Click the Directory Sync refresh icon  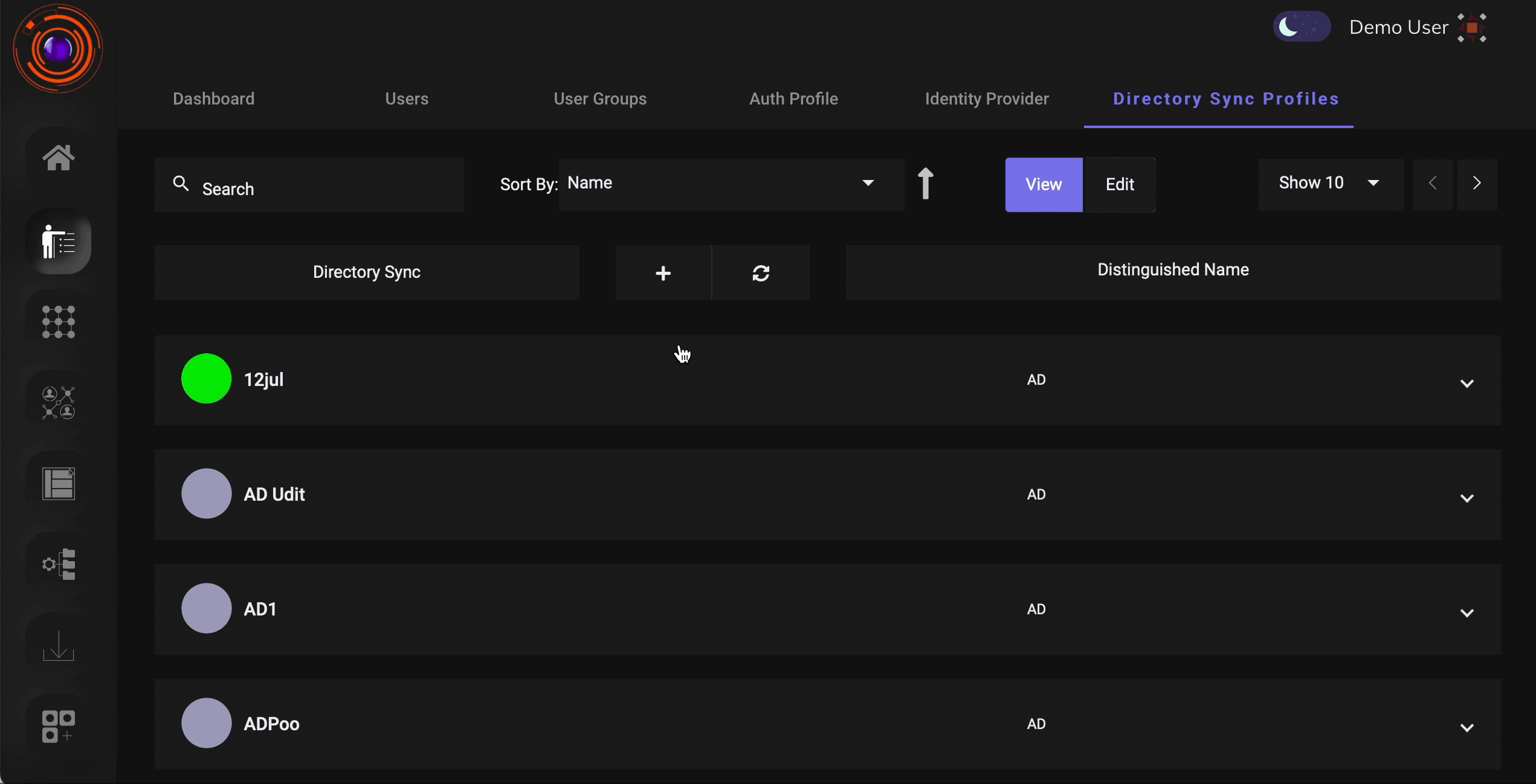coord(761,272)
